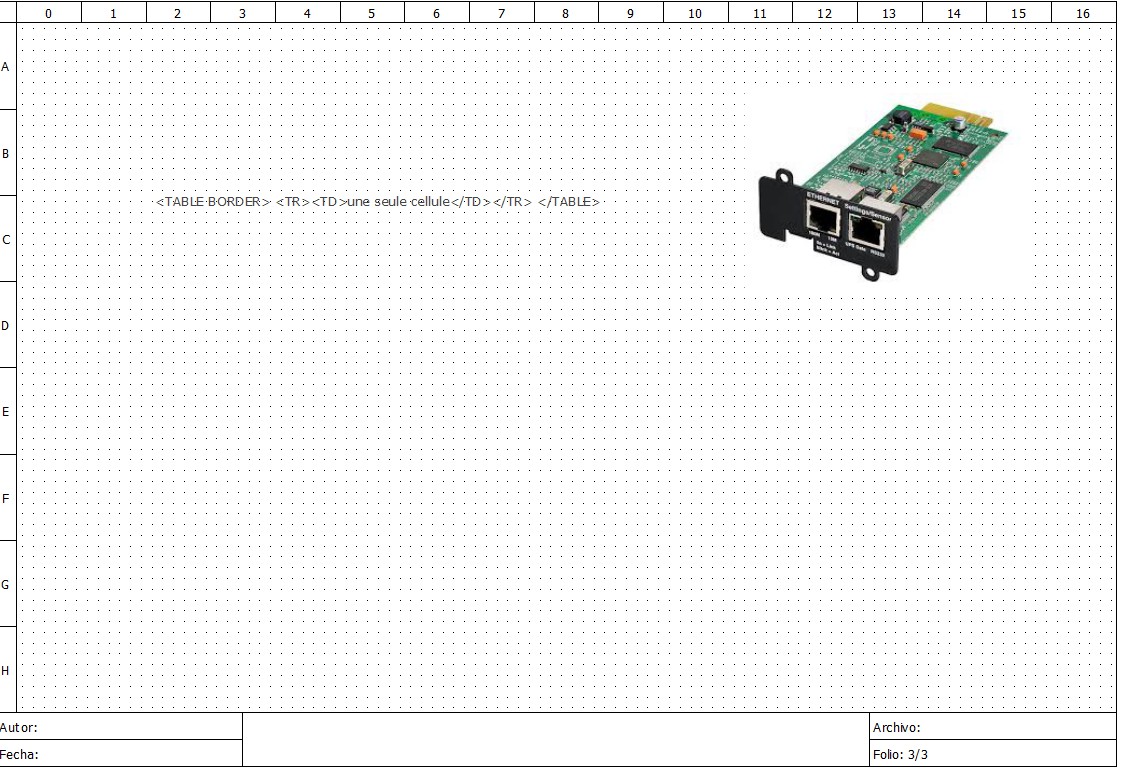Click the gold edge connector on the card
Viewport: 1134px width, 777px height.
pos(958,108)
